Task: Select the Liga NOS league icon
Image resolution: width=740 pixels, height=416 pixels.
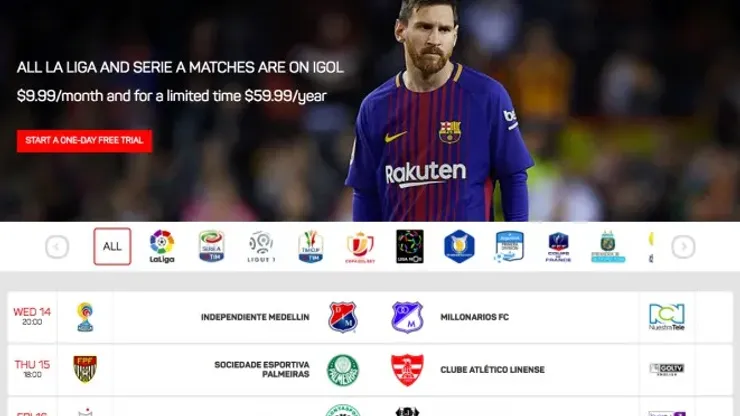Action: (410, 246)
